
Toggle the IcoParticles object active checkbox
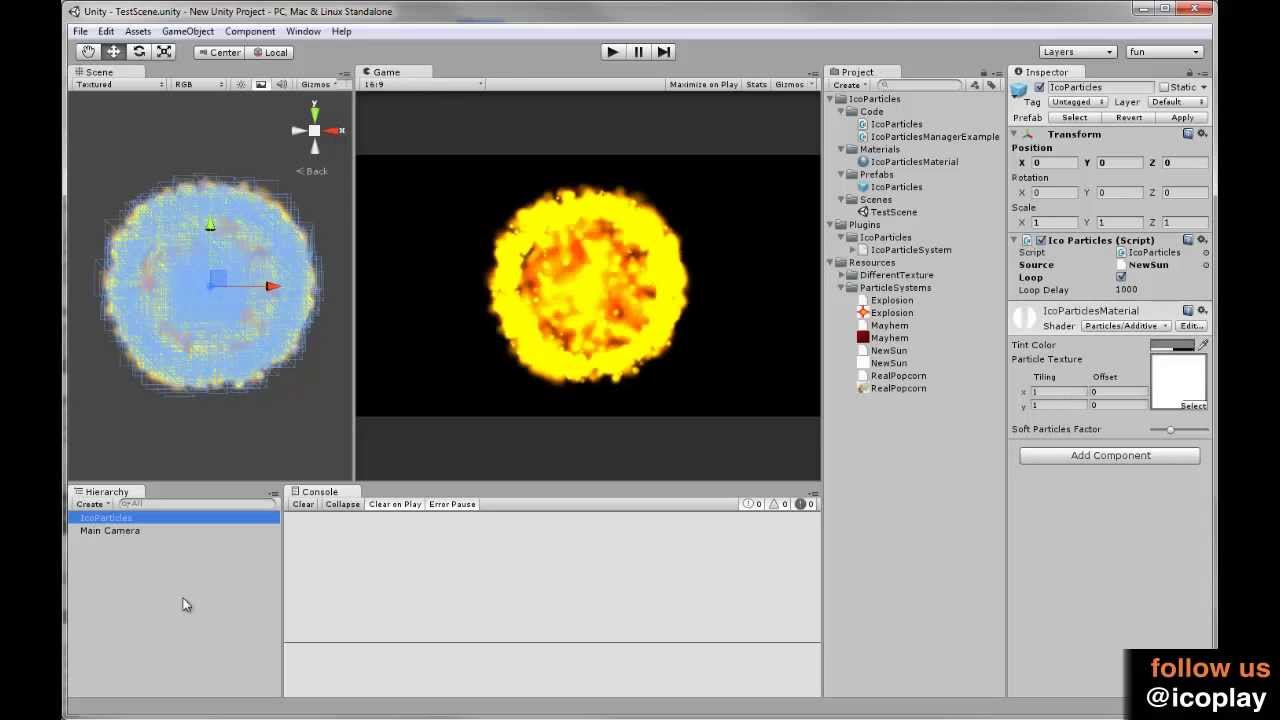point(1039,87)
